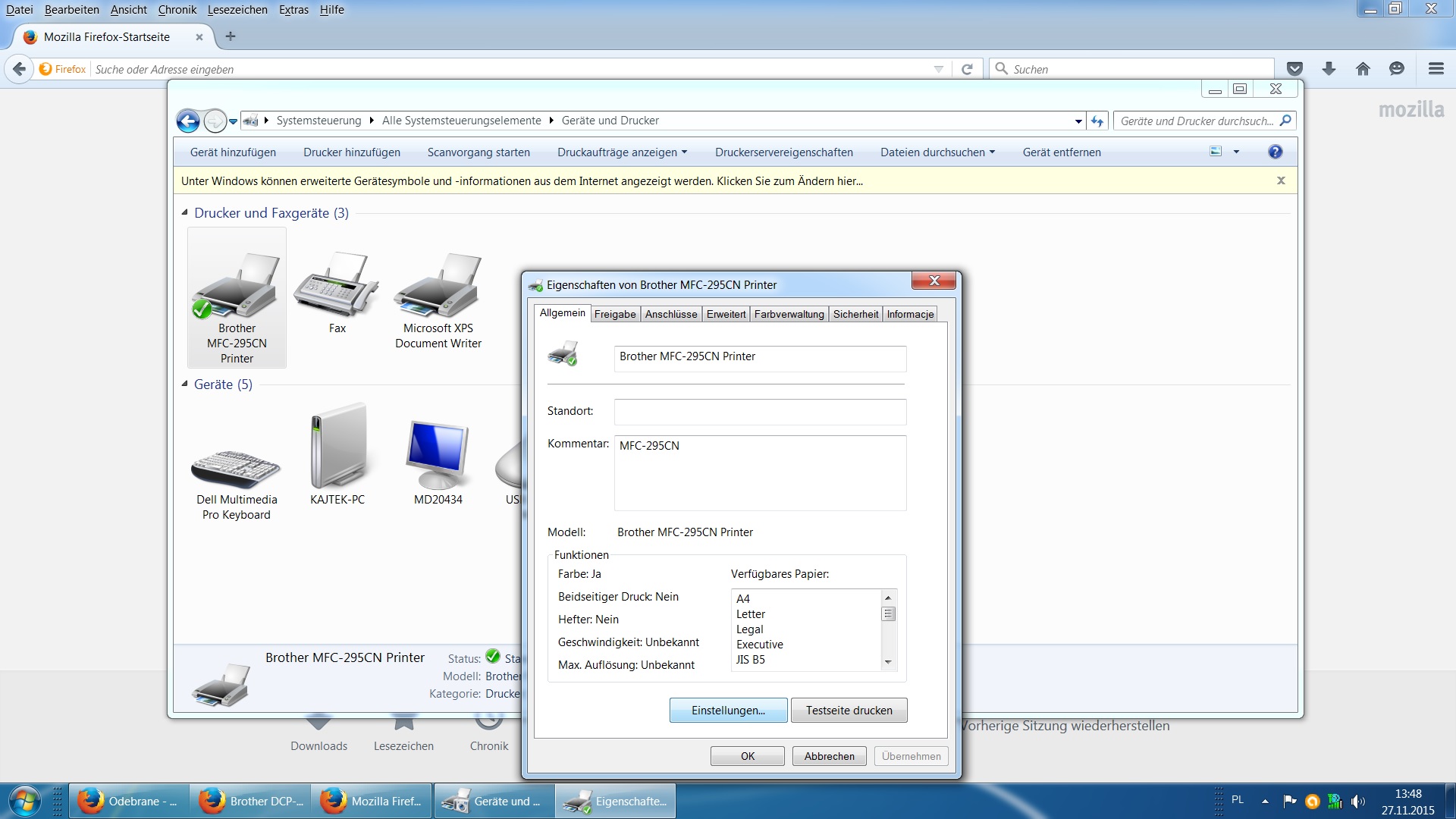Viewport: 1456px width, 819px height.
Task: Open the Firefox Pocket icon
Action: (x=1295, y=69)
